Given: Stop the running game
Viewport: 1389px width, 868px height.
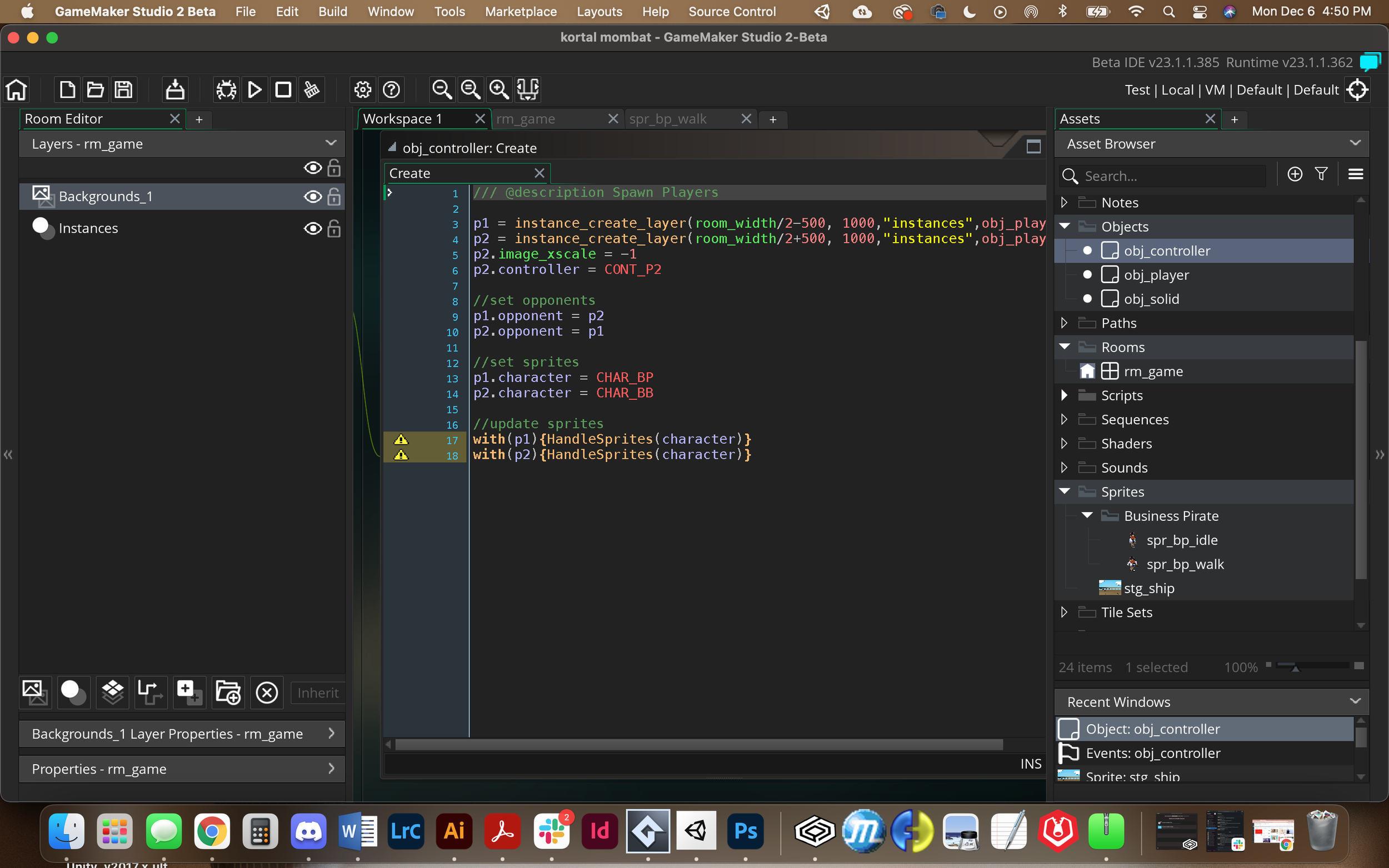Looking at the screenshot, I should point(283,89).
